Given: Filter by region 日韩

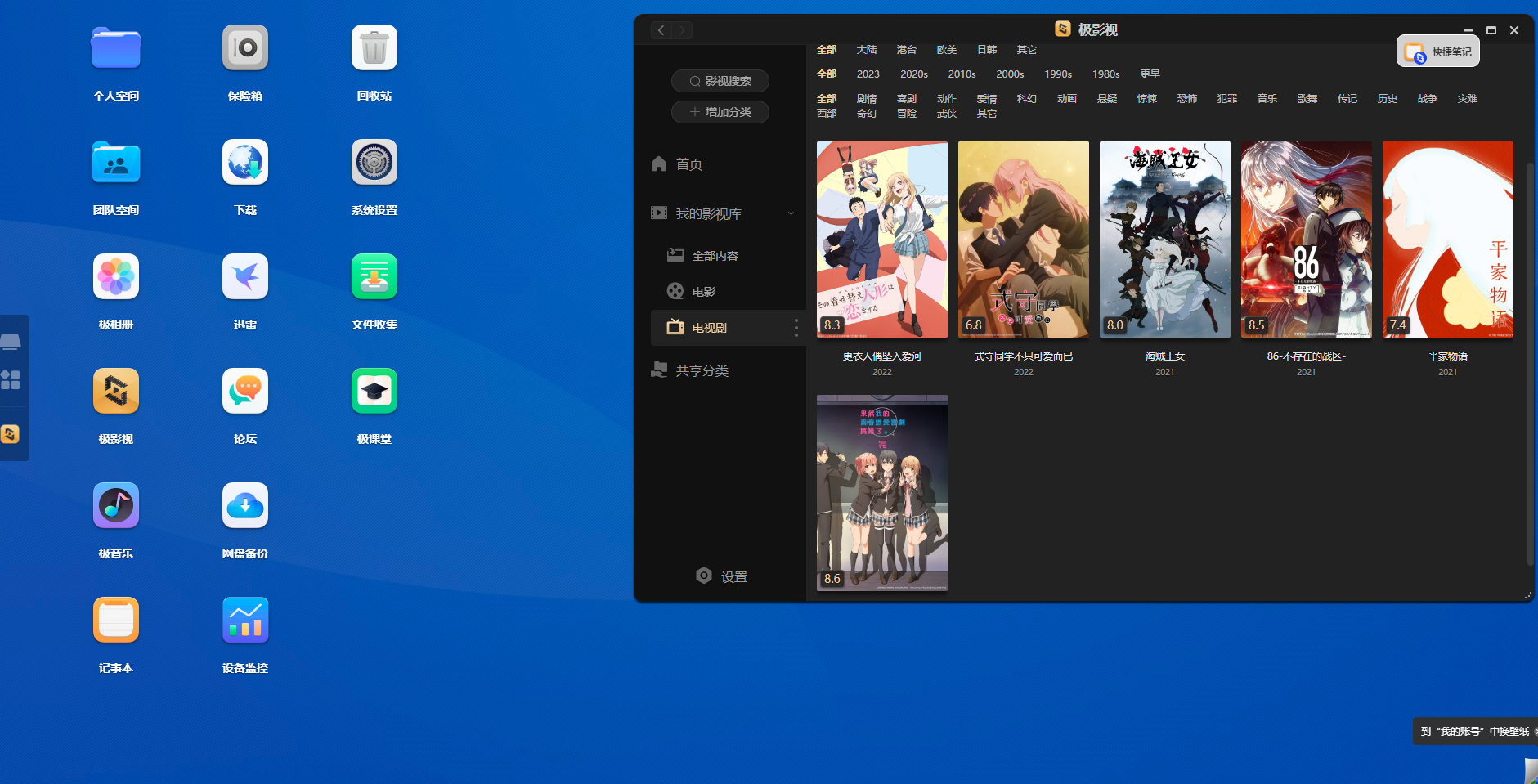Looking at the screenshot, I should point(987,50).
